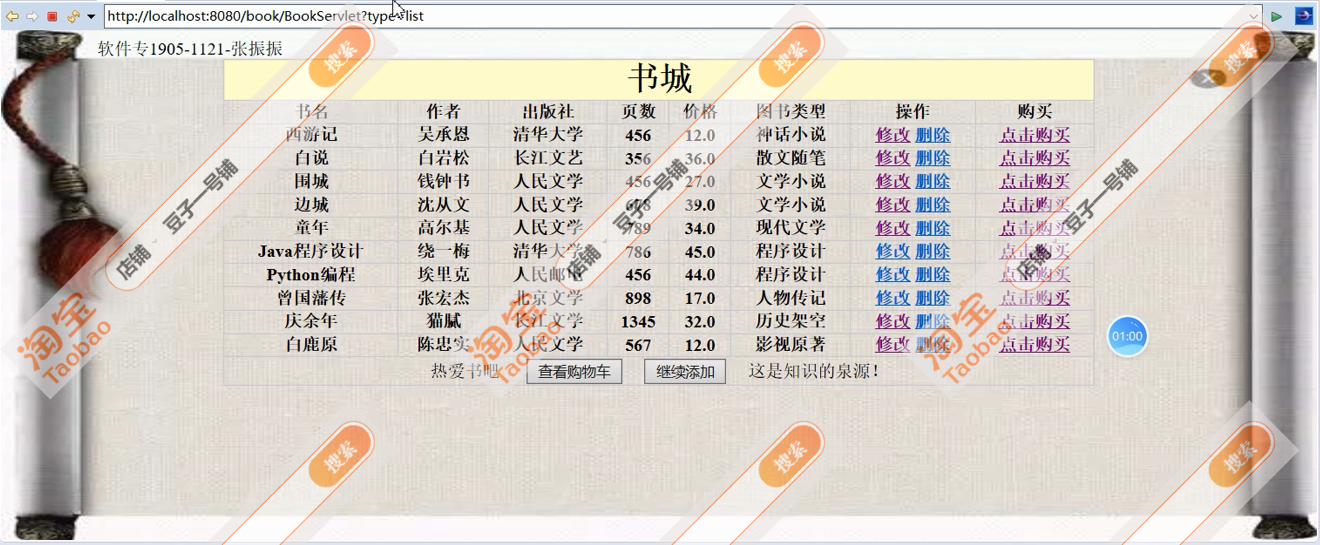Go back using the browser back arrow
This screenshot has height=545, width=1320.
[x=12, y=16]
